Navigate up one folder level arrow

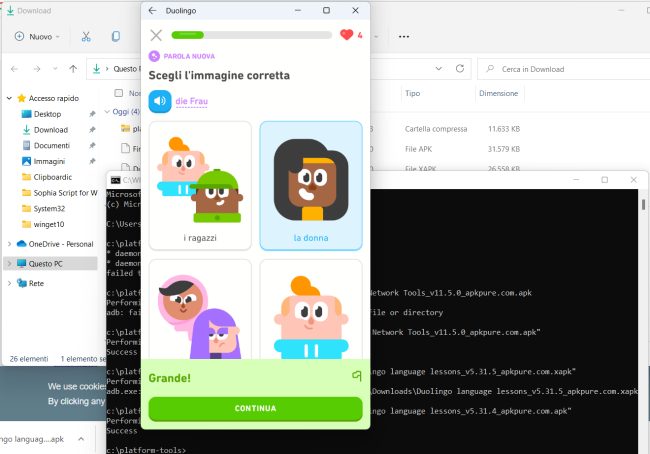[73, 69]
